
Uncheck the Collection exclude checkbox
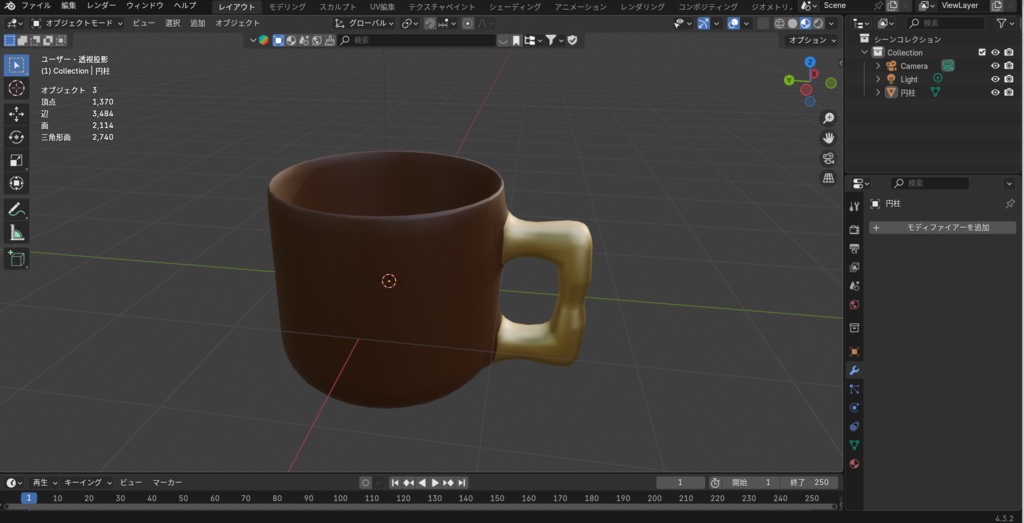pos(982,52)
